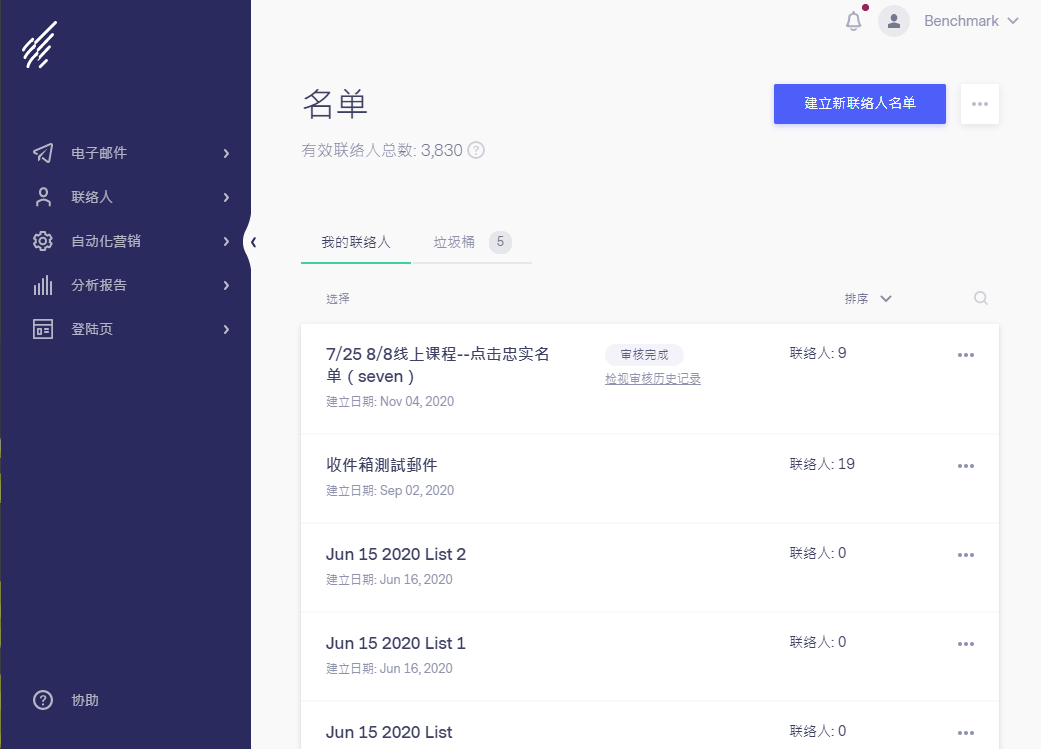
Task: Click the 协助 help text
Action: tap(85, 701)
